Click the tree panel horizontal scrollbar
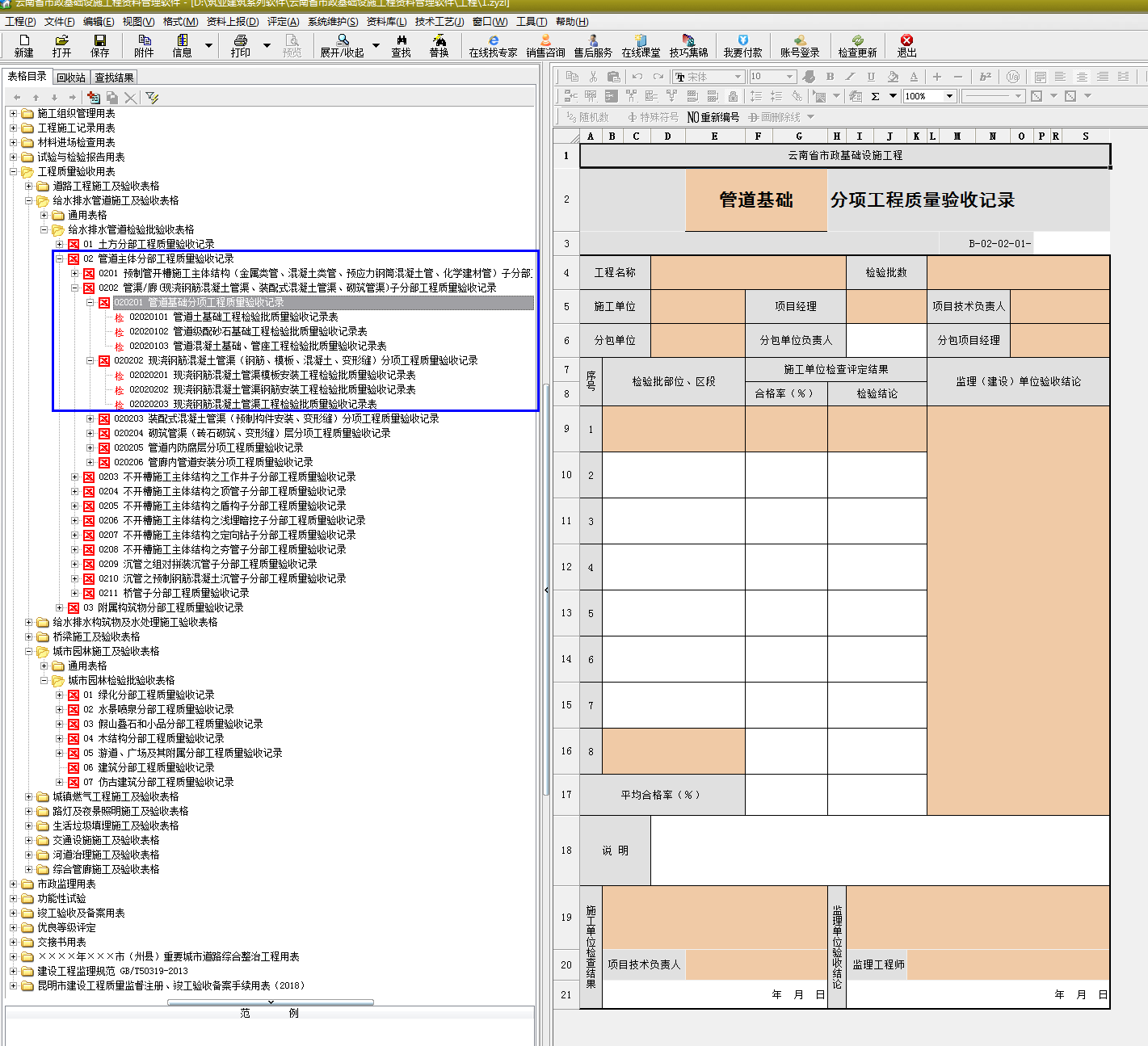The image size is (1148, 1046). (271, 1002)
